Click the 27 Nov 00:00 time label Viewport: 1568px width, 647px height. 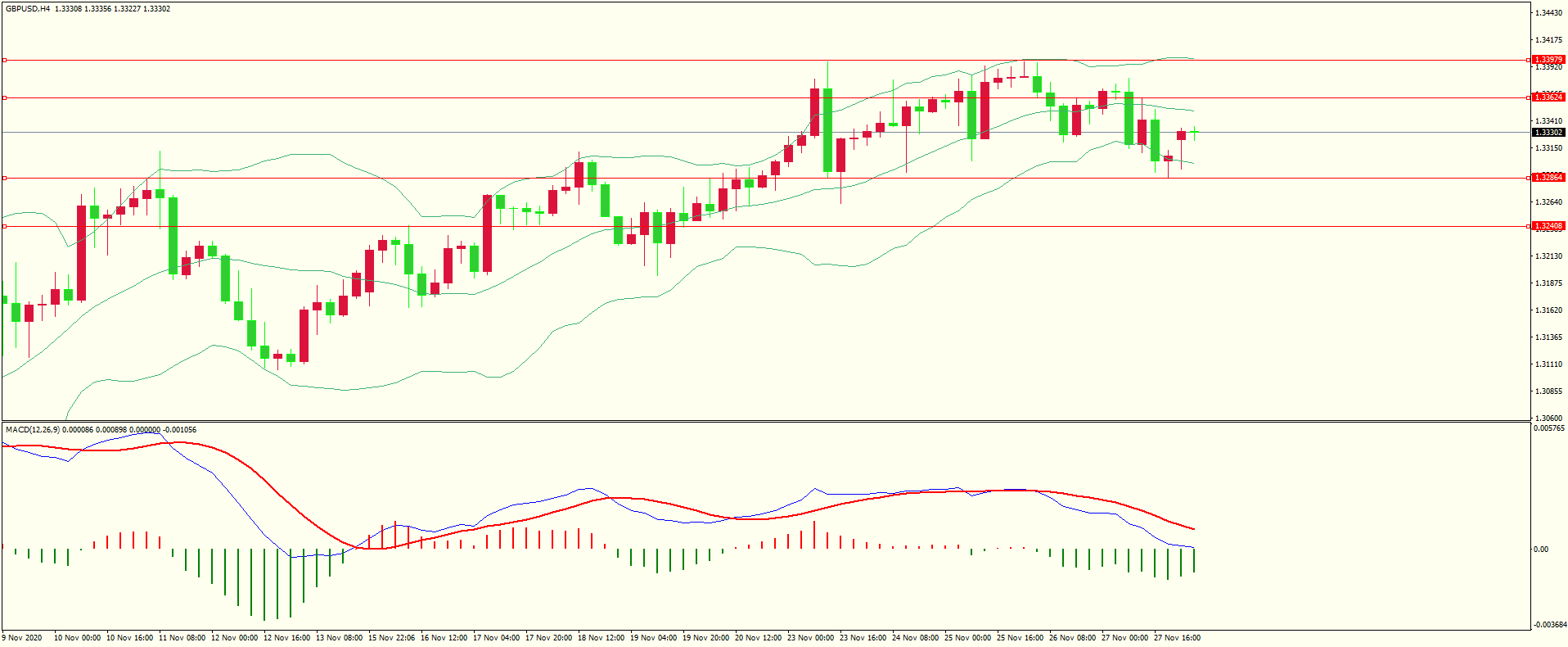(x=1125, y=638)
